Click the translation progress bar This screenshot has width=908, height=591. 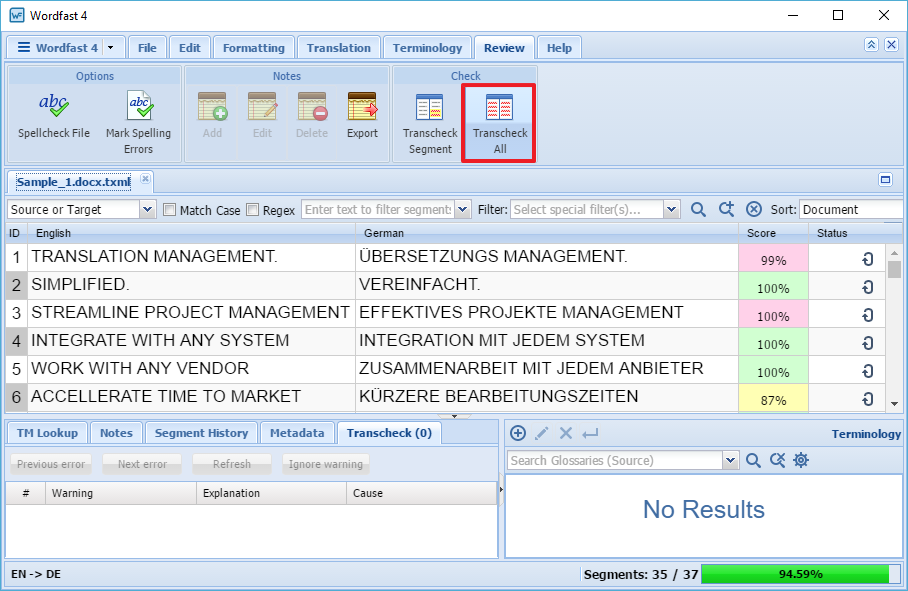click(x=800, y=574)
